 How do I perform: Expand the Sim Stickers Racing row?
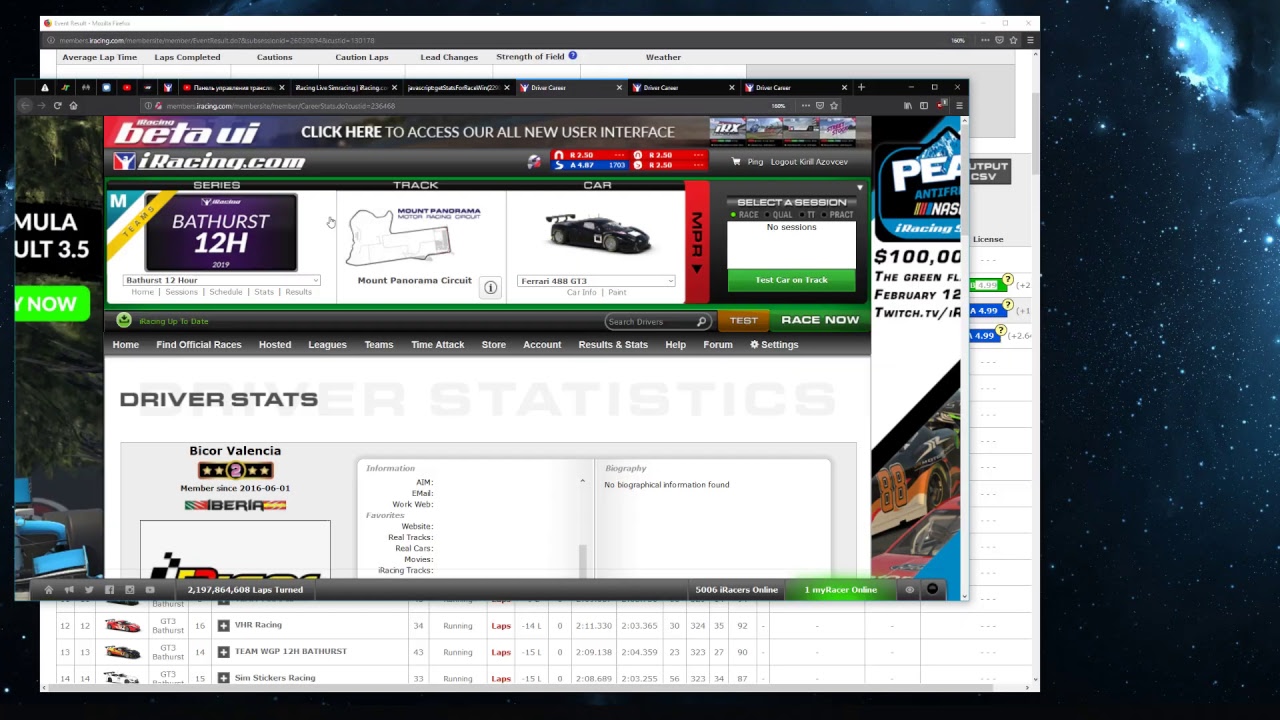click(x=223, y=678)
